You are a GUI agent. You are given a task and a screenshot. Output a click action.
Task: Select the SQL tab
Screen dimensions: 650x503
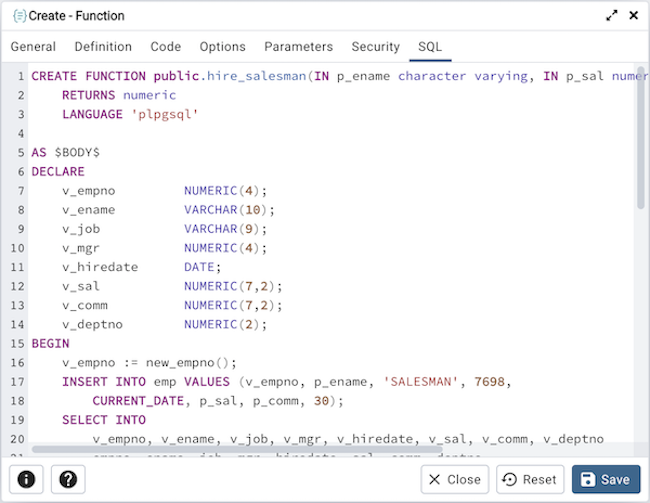pos(430,47)
